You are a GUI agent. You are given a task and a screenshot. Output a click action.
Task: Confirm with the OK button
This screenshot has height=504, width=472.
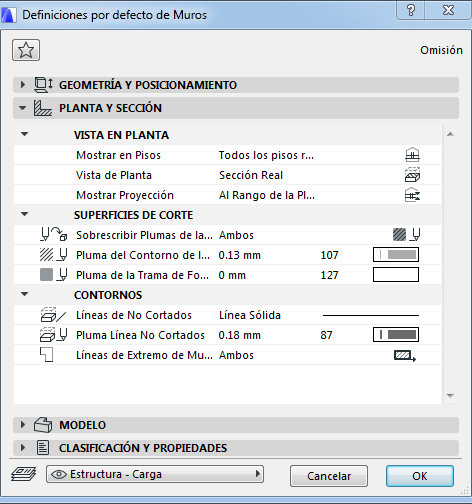click(420, 476)
